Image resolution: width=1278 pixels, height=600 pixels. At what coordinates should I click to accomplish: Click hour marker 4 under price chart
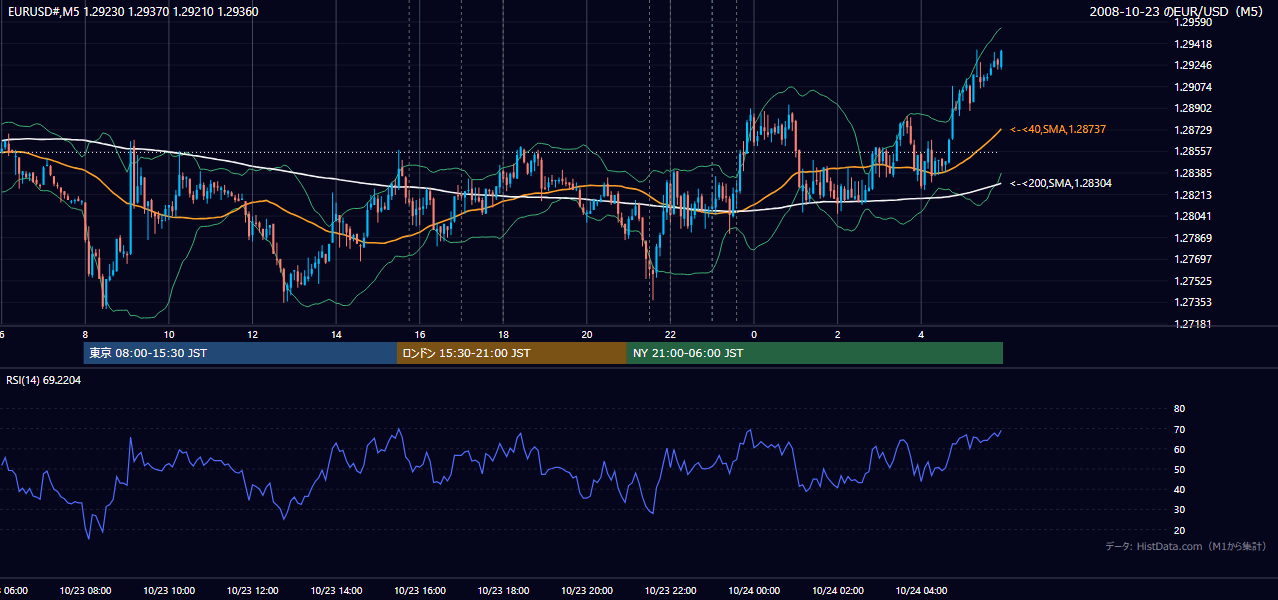[921, 334]
